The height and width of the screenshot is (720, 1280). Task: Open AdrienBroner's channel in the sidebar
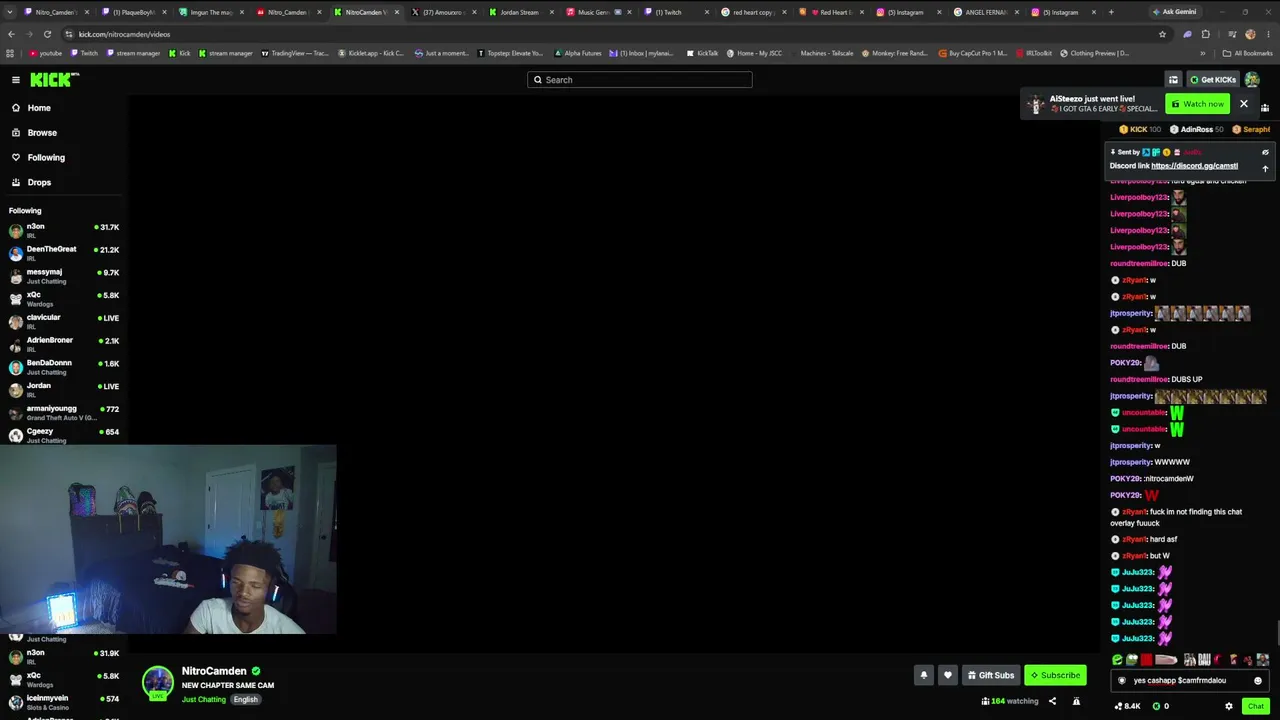pos(62,345)
